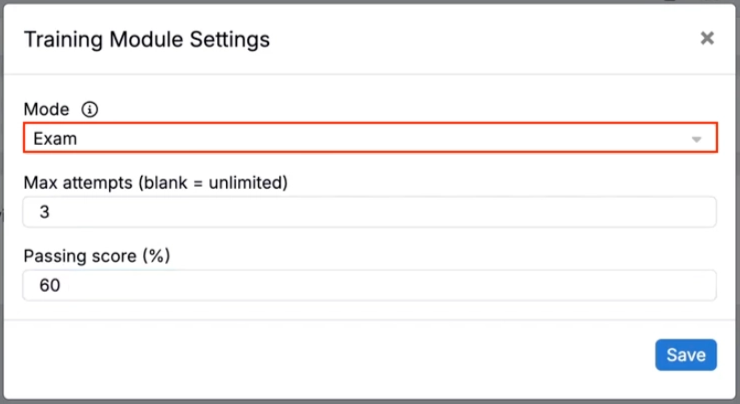Click the info icon beside Mode
Image resolution: width=740 pixels, height=404 pixels.
[x=90, y=109]
